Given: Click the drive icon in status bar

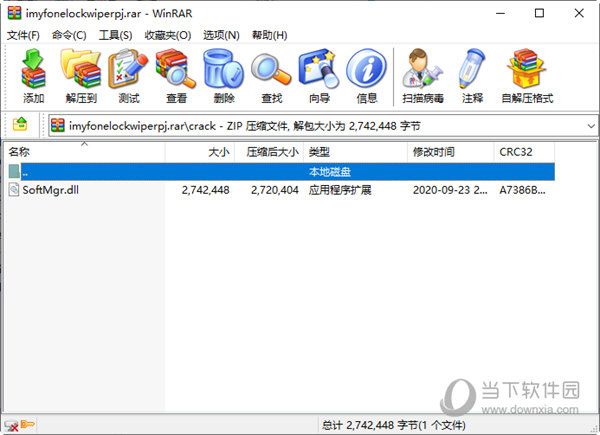Looking at the screenshot, I should click(x=11, y=425).
